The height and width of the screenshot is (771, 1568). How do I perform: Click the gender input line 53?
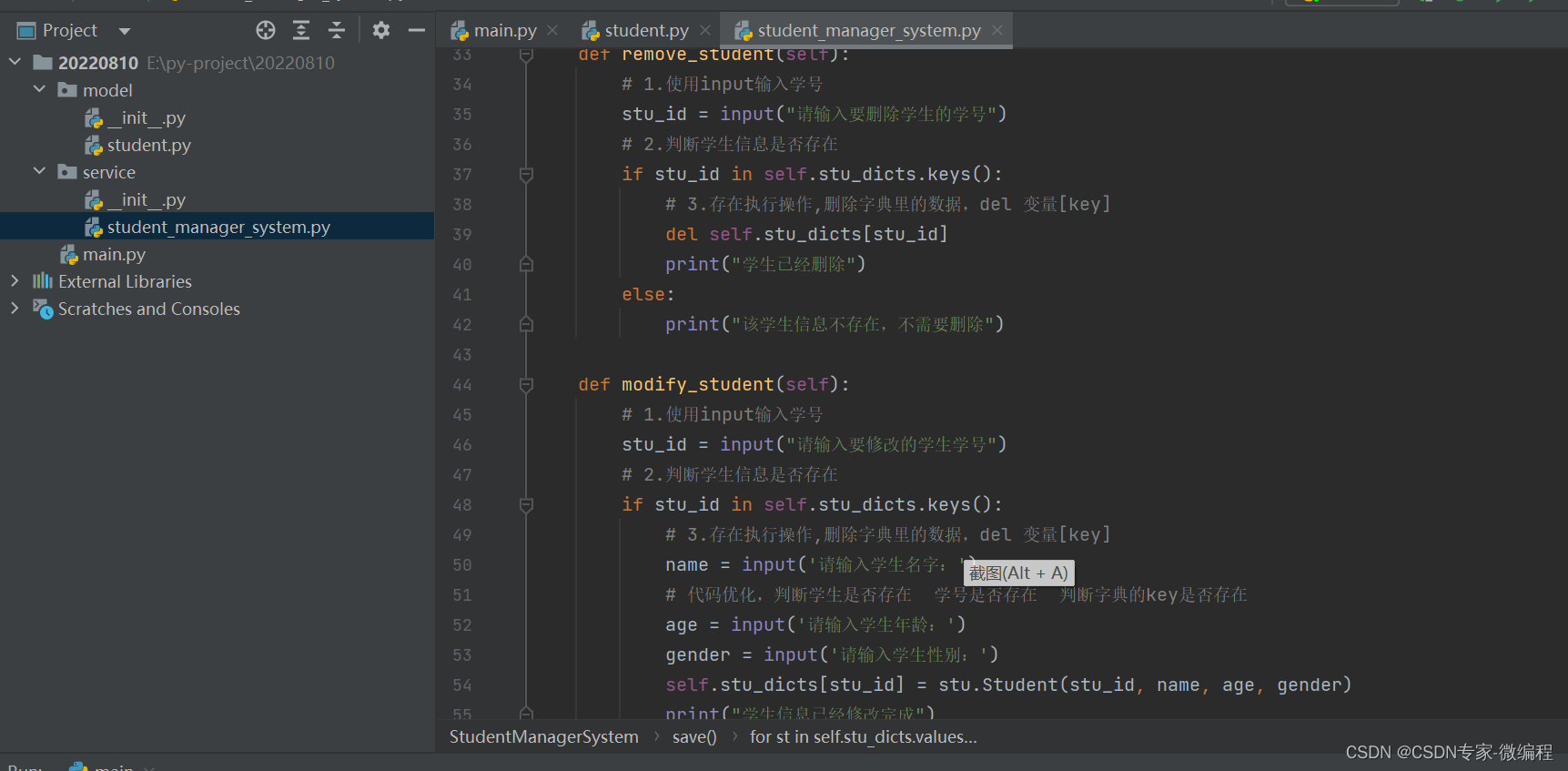[x=832, y=654]
